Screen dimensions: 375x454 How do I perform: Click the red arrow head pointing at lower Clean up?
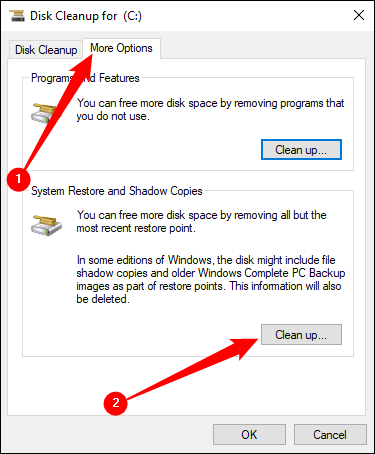(245, 348)
